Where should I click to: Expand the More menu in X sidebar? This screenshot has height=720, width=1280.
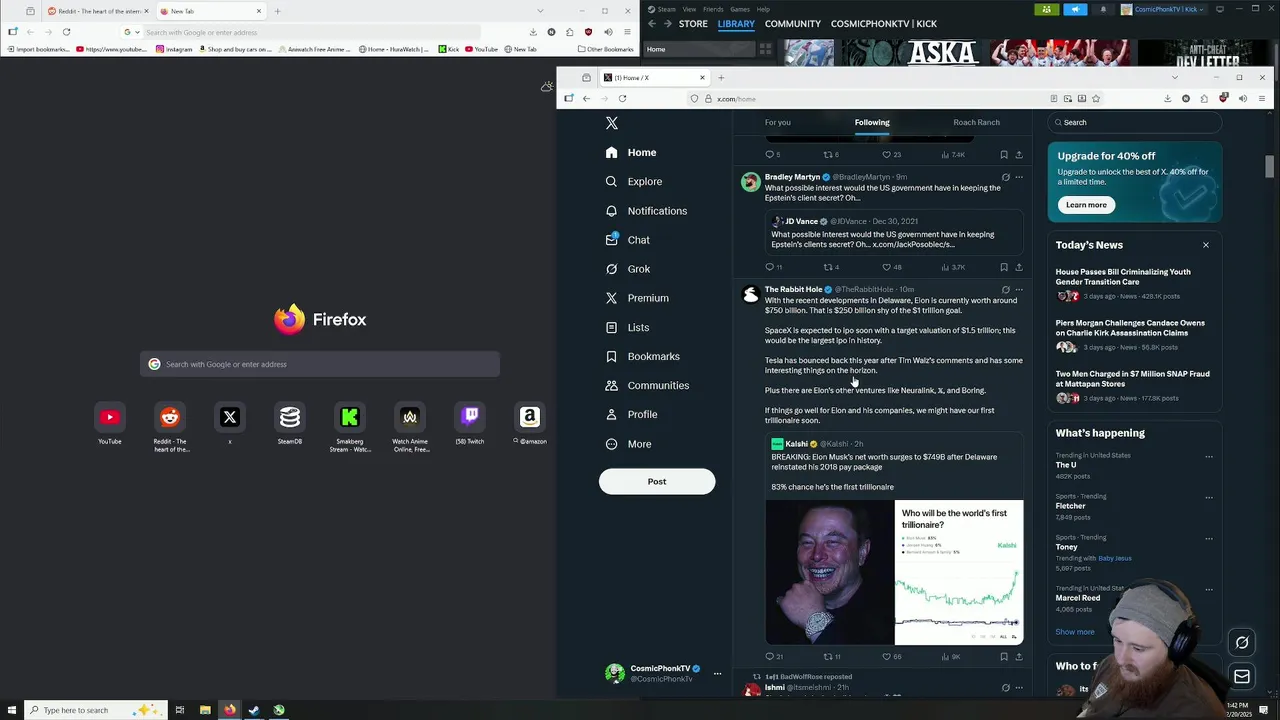point(628,444)
